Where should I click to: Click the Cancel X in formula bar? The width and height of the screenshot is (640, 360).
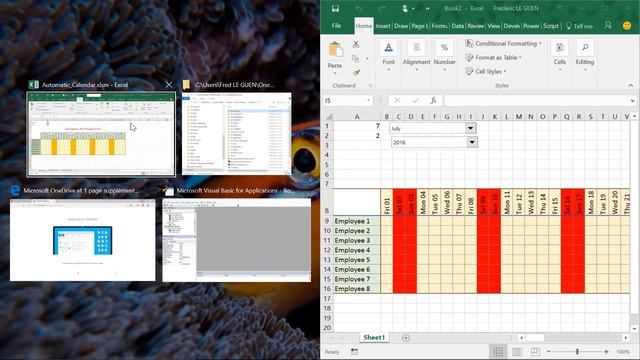pos(397,100)
